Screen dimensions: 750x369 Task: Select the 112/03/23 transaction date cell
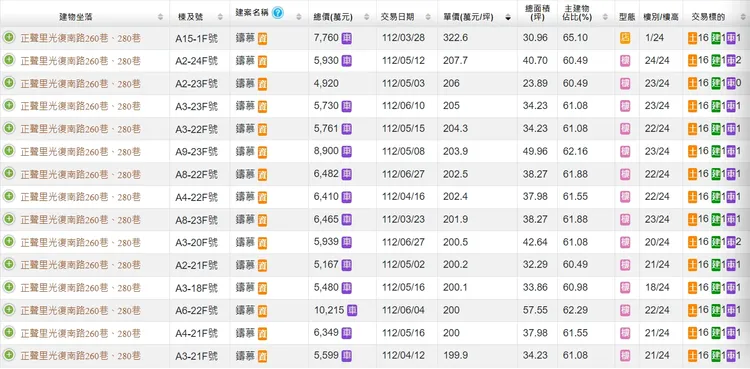click(x=403, y=220)
